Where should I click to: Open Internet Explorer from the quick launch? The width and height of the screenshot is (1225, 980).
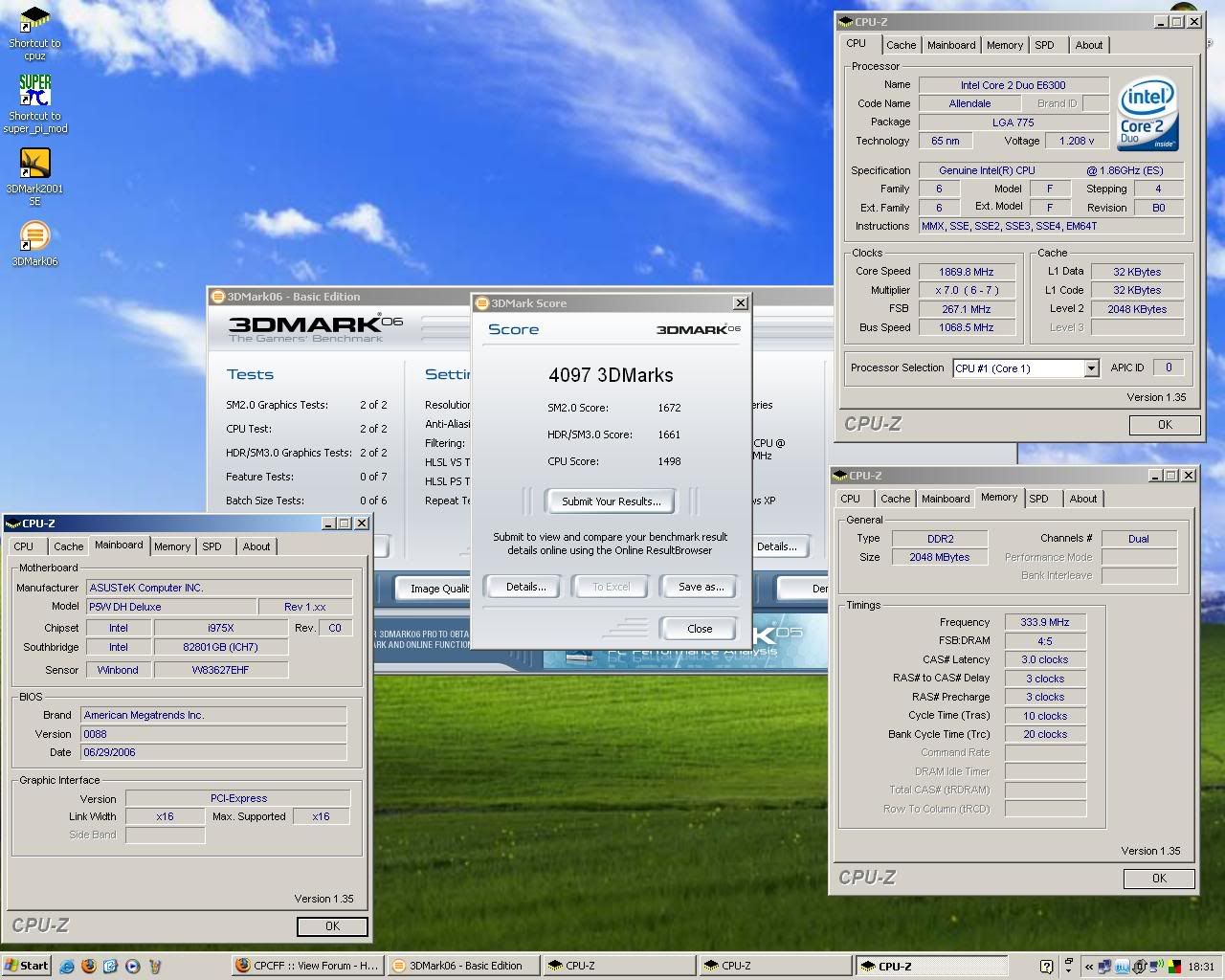point(67,966)
